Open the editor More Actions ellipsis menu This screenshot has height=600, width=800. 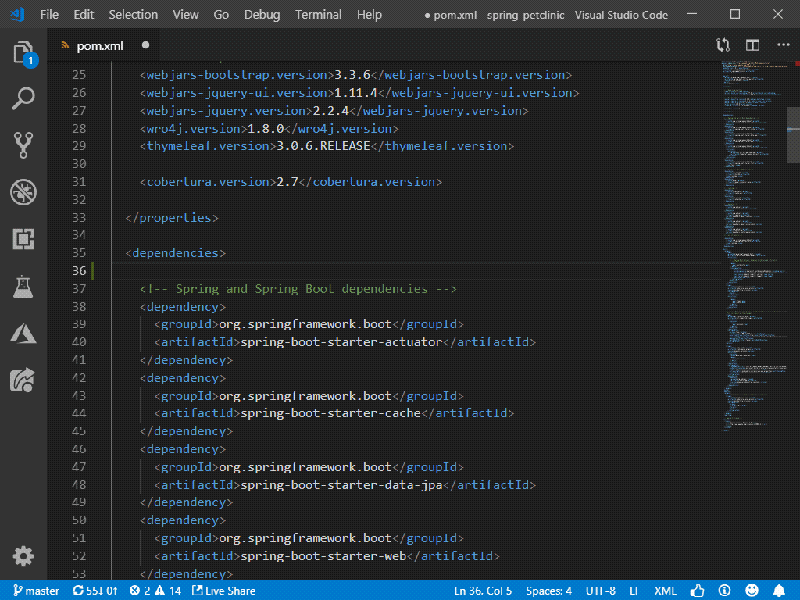point(783,45)
